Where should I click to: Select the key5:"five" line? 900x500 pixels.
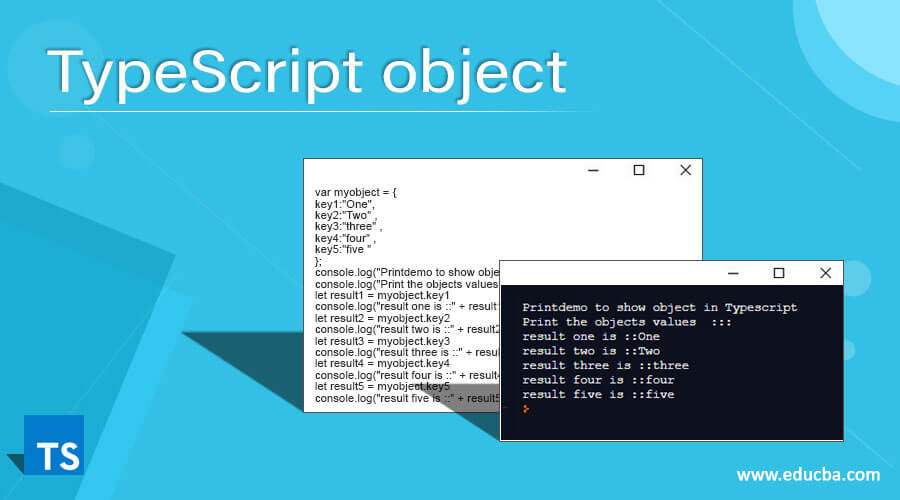coord(343,250)
